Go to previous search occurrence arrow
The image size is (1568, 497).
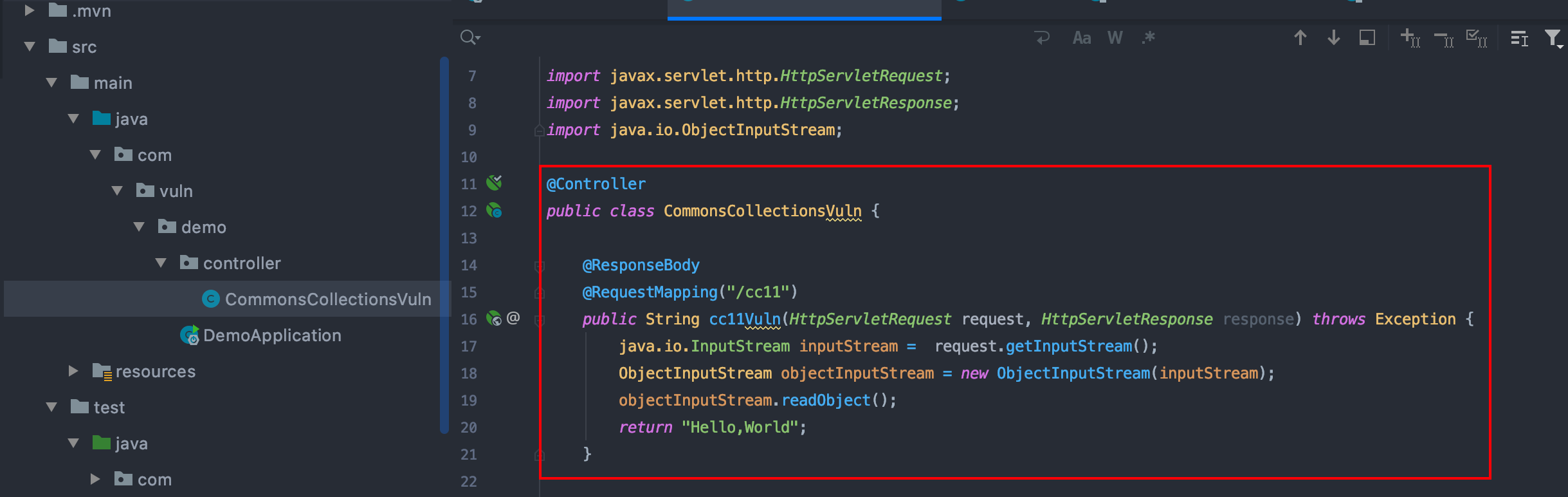(1300, 38)
